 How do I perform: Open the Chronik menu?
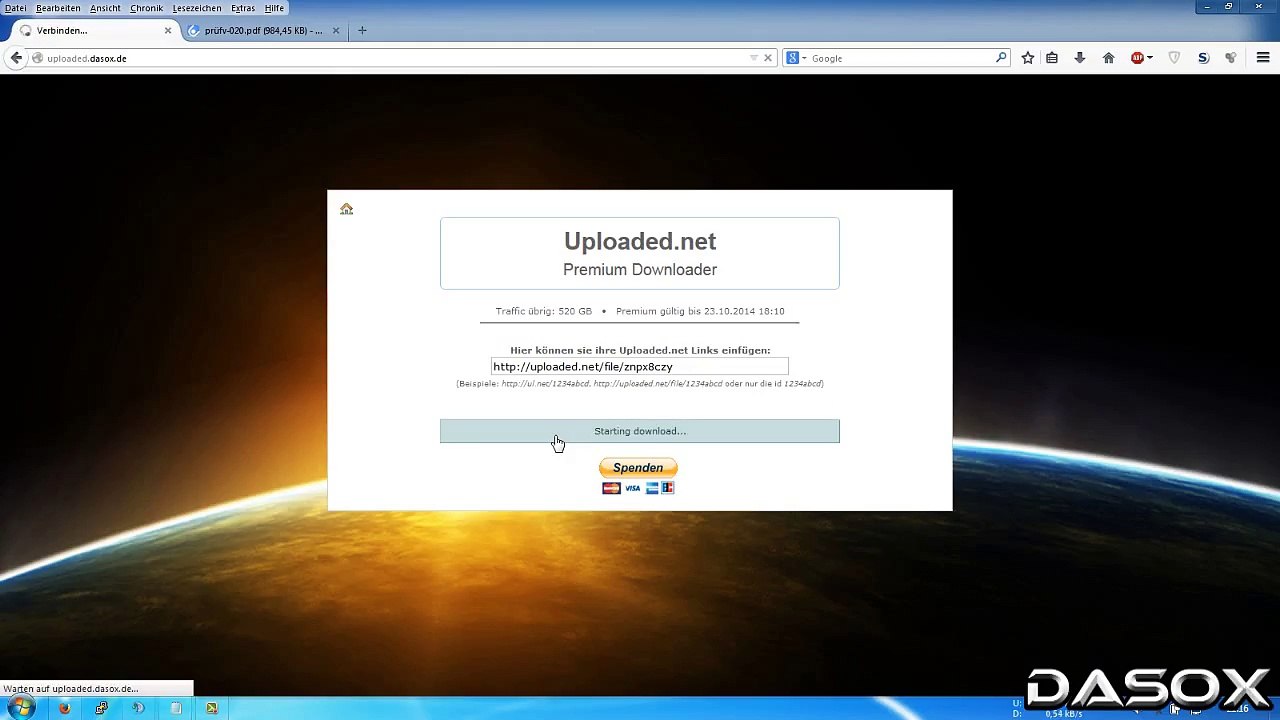146,8
